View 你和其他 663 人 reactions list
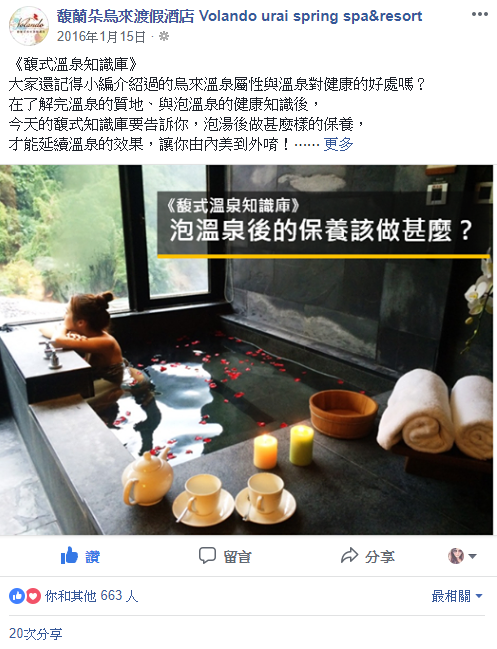Screen dimensions: 497x649 coord(91,596)
